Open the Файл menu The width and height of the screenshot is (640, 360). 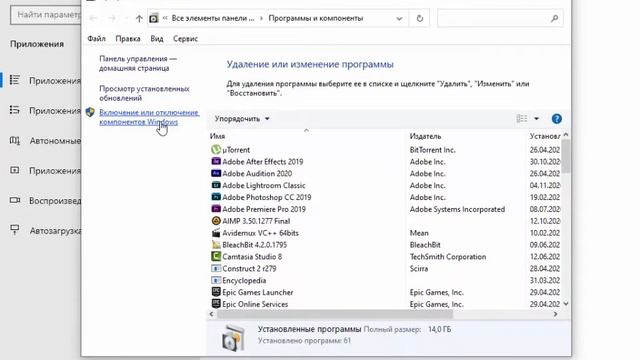point(96,39)
